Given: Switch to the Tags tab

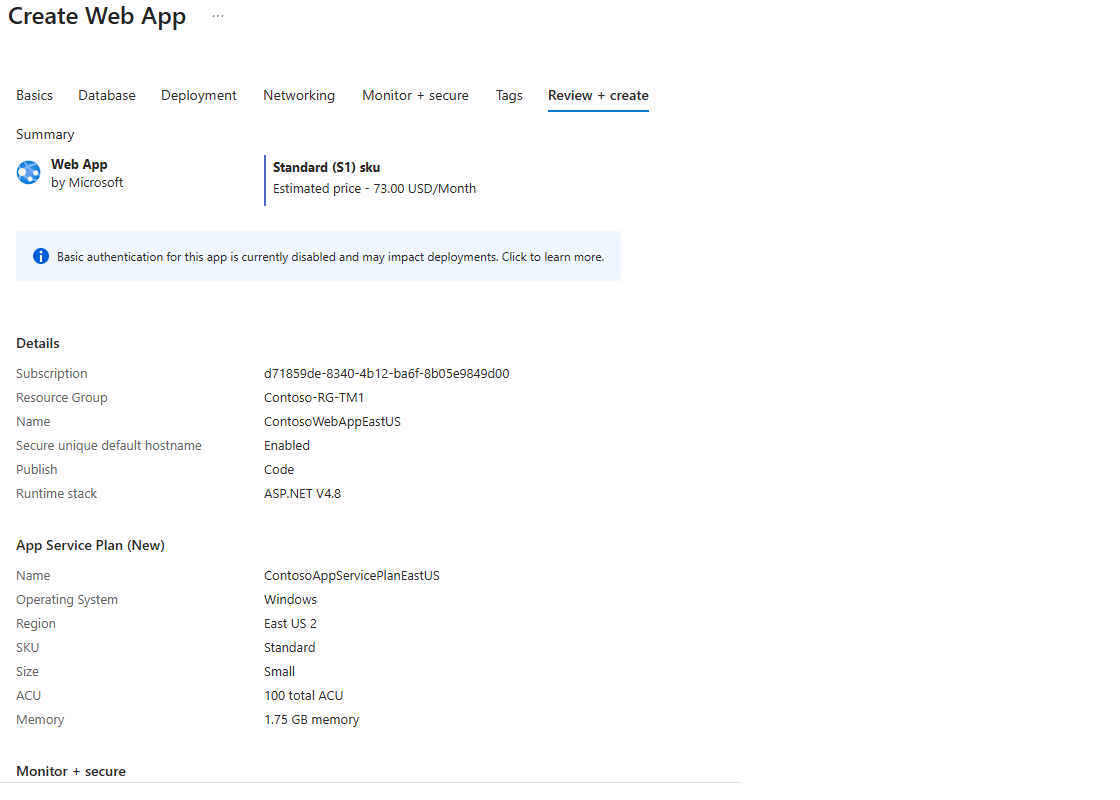Looking at the screenshot, I should pos(509,96).
